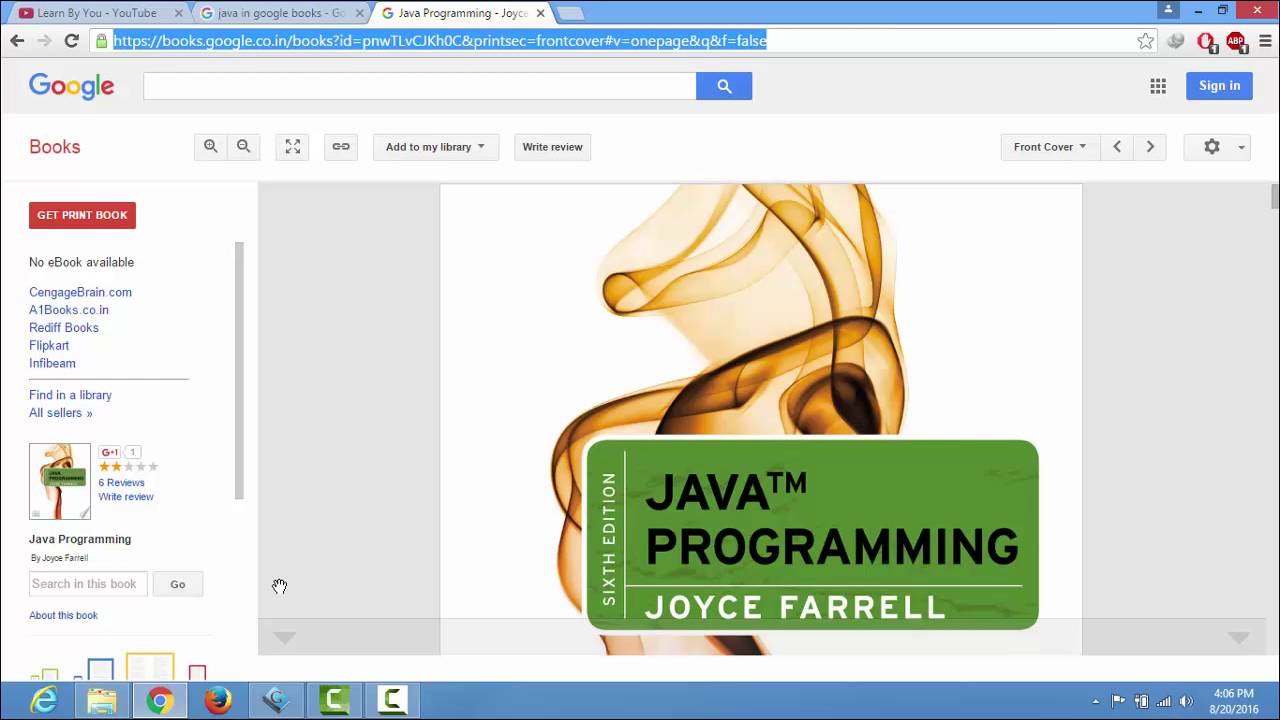Open the Google apps grid
This screenshot has width=1280, height=720.
pos(1158,86)
